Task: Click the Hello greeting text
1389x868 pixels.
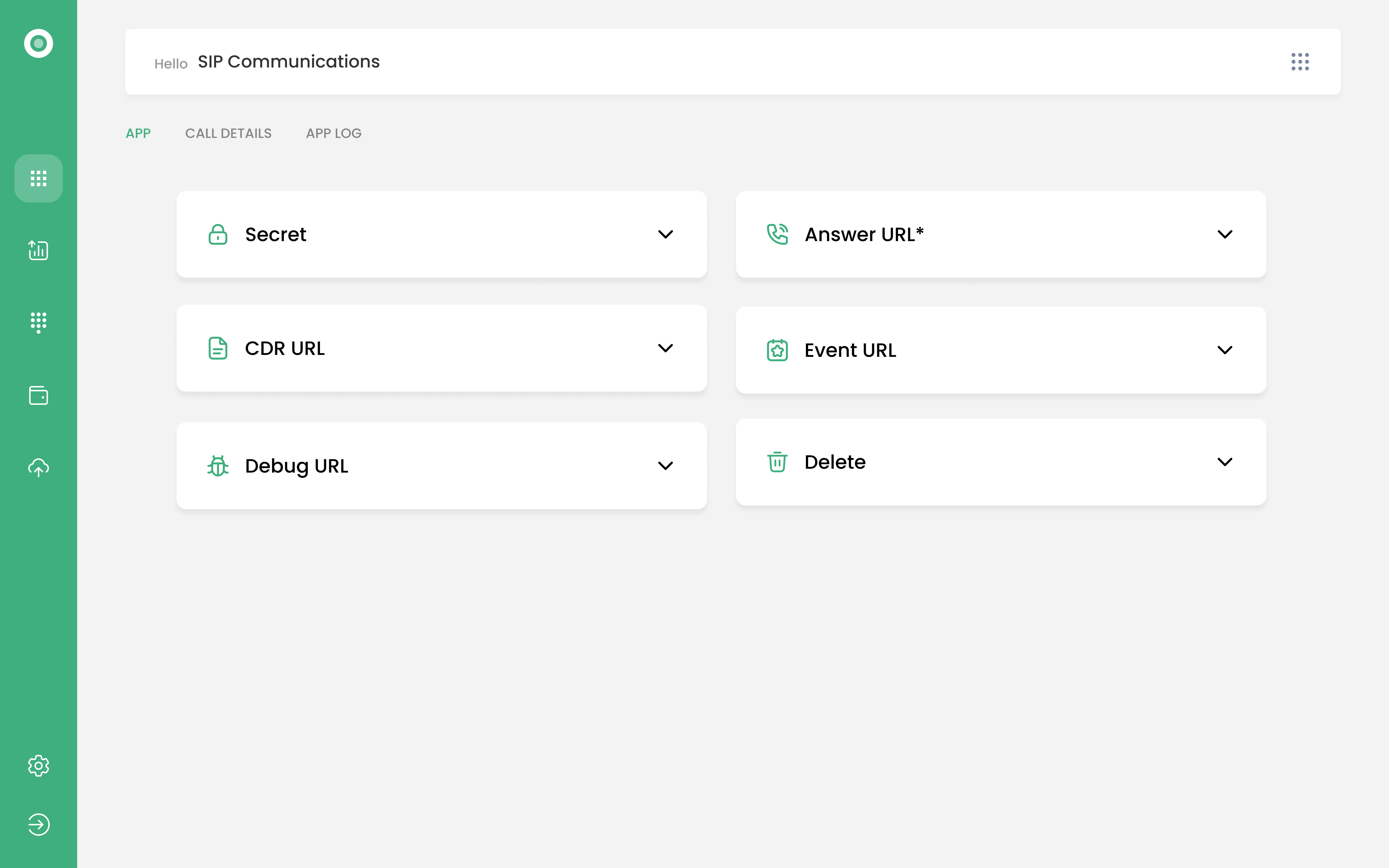Action: [x=170, y=64]
